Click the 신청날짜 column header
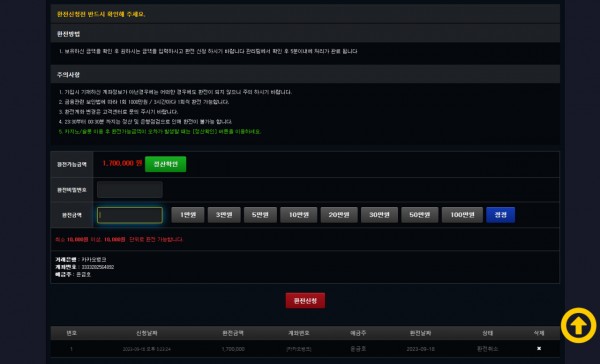 pos(147,333)
